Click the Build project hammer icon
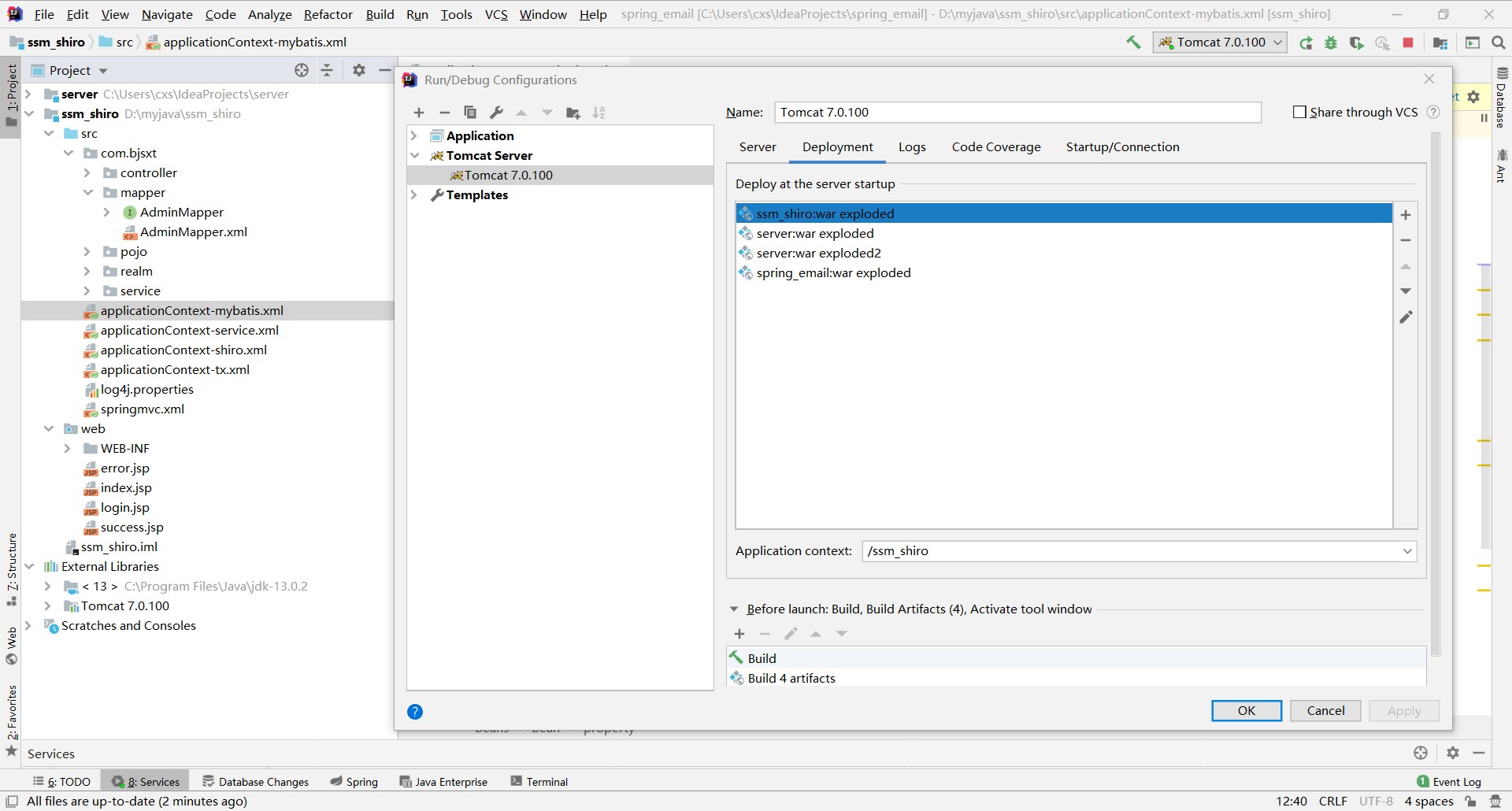The width and height of the screenshot is (1512, 811). (1133, 43)
